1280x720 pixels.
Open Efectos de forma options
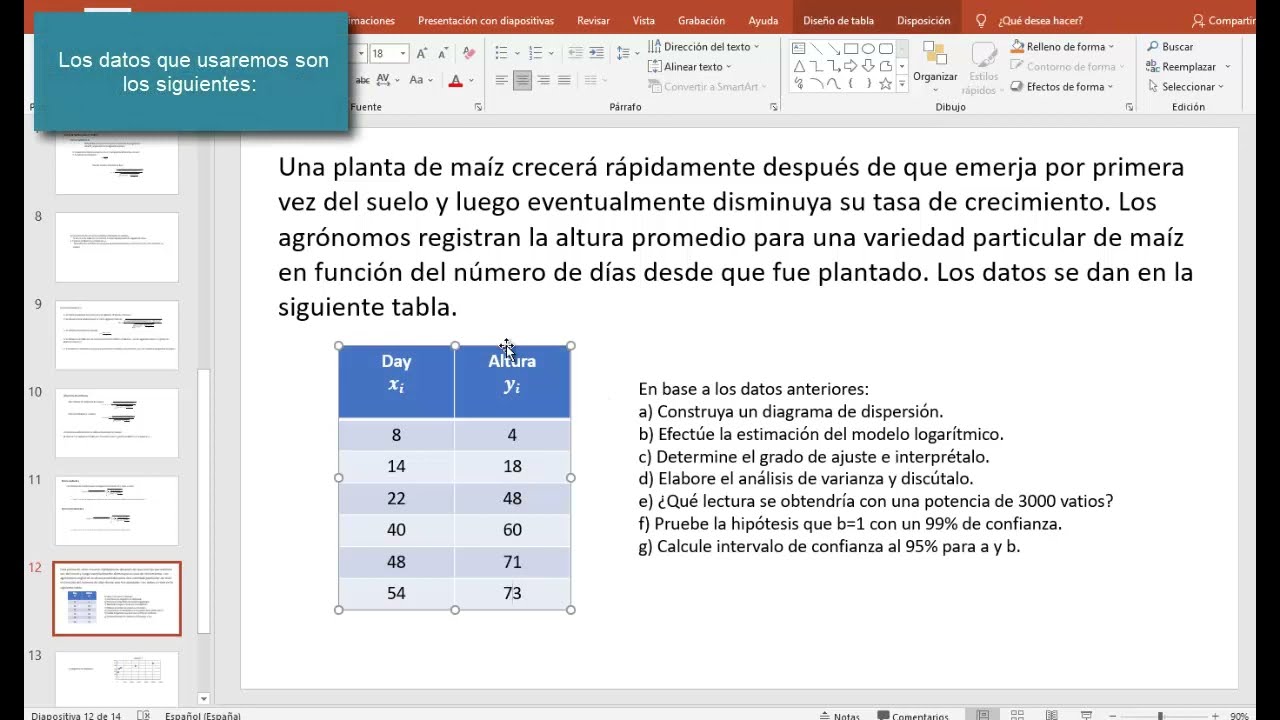click(1063, 87)
